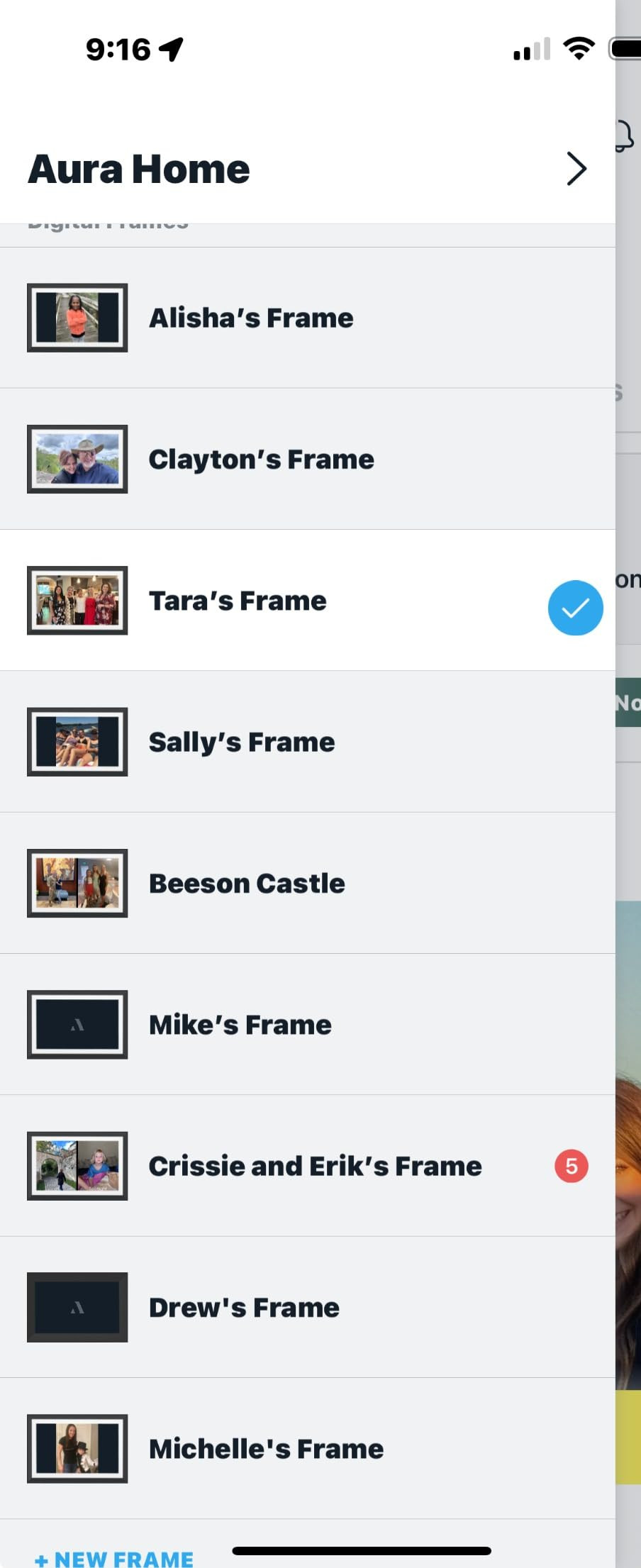Tap Beeson Castle frame icon
The height and width of the screenshot is (1568, 641).
(x=77, y=883)
